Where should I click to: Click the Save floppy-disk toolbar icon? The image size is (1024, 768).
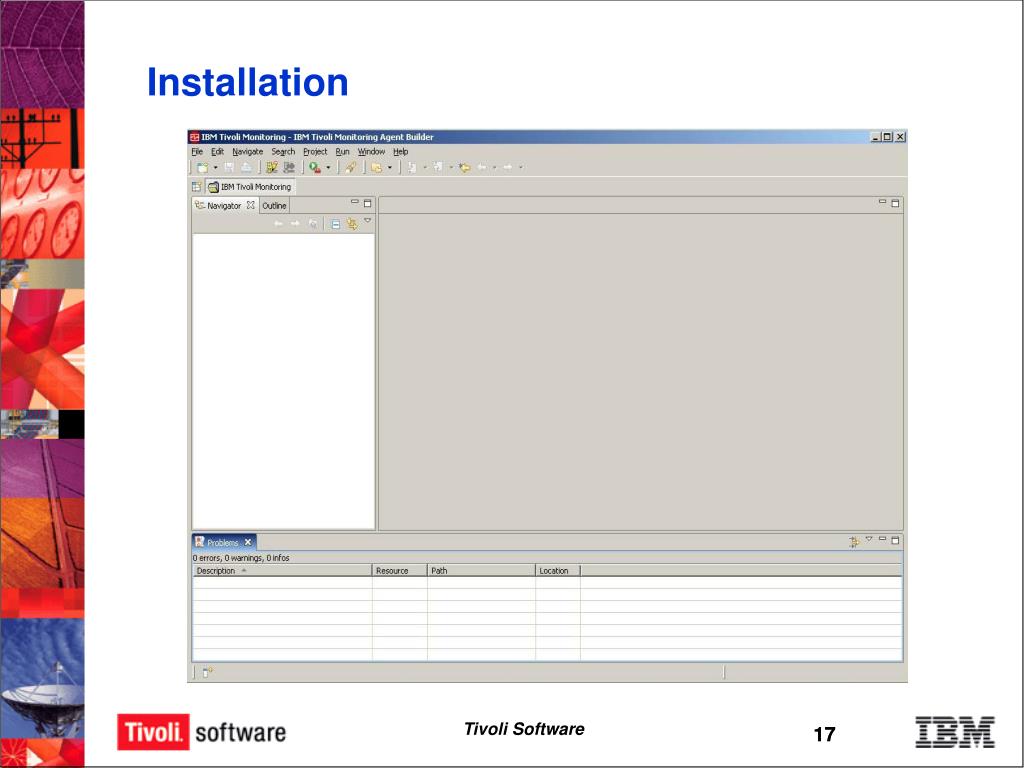(229, 168)
